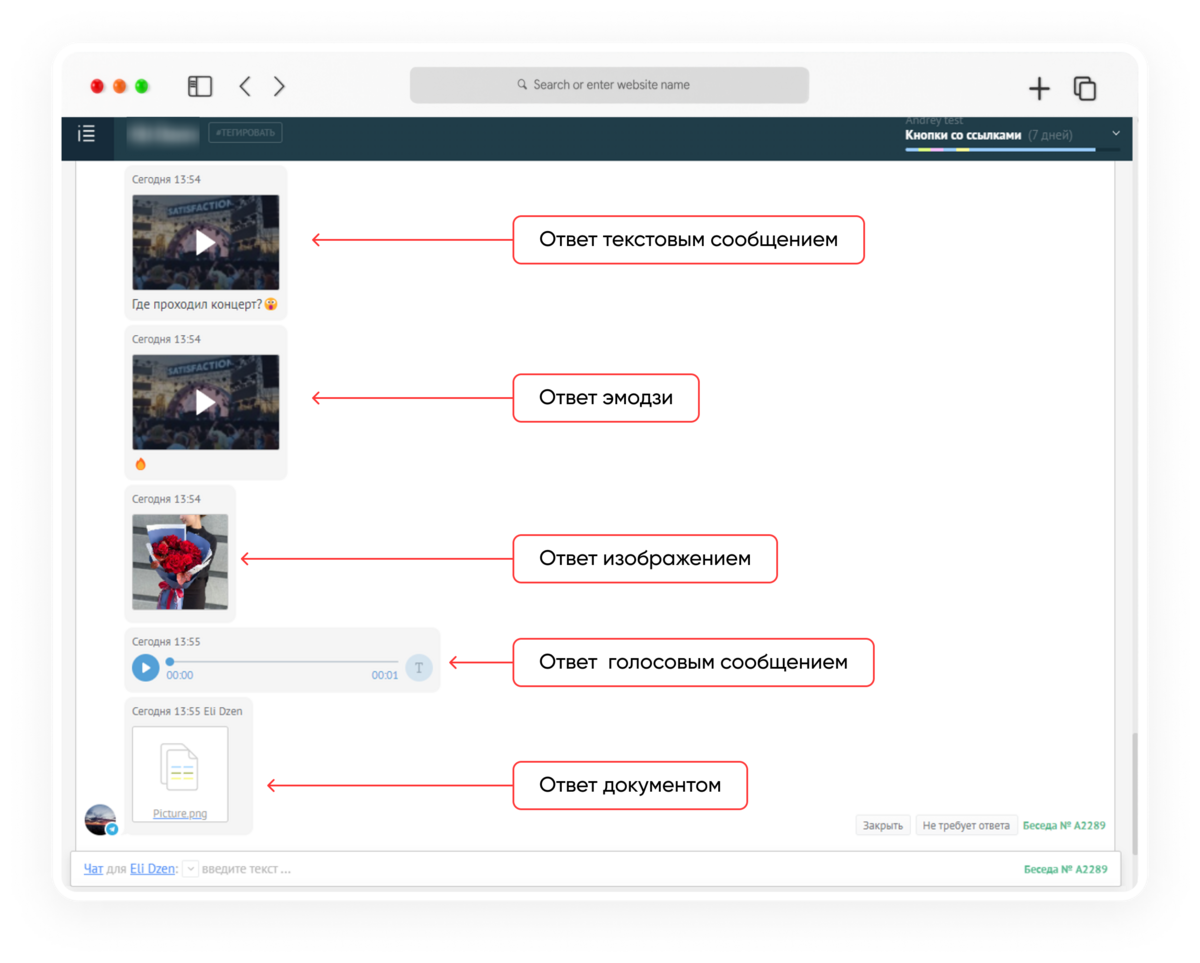Click the Закрыть button
The height and width of the screenshot is (963, 1200).
pos(883,826)
